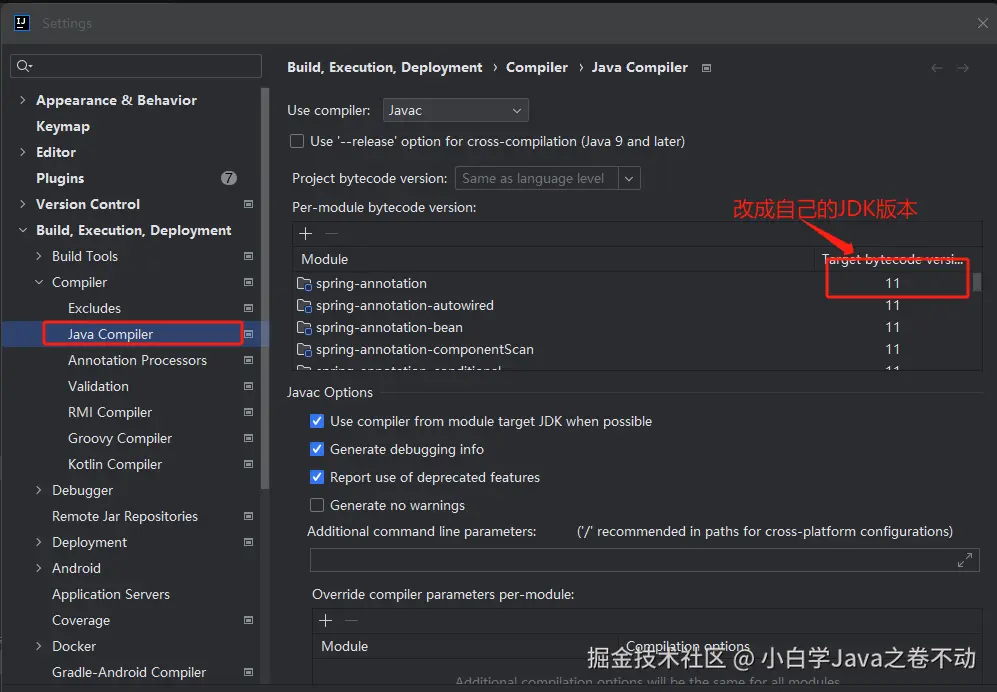Click the project-level icon beside Coverage
997x692 pixels.
click(249, 620)
